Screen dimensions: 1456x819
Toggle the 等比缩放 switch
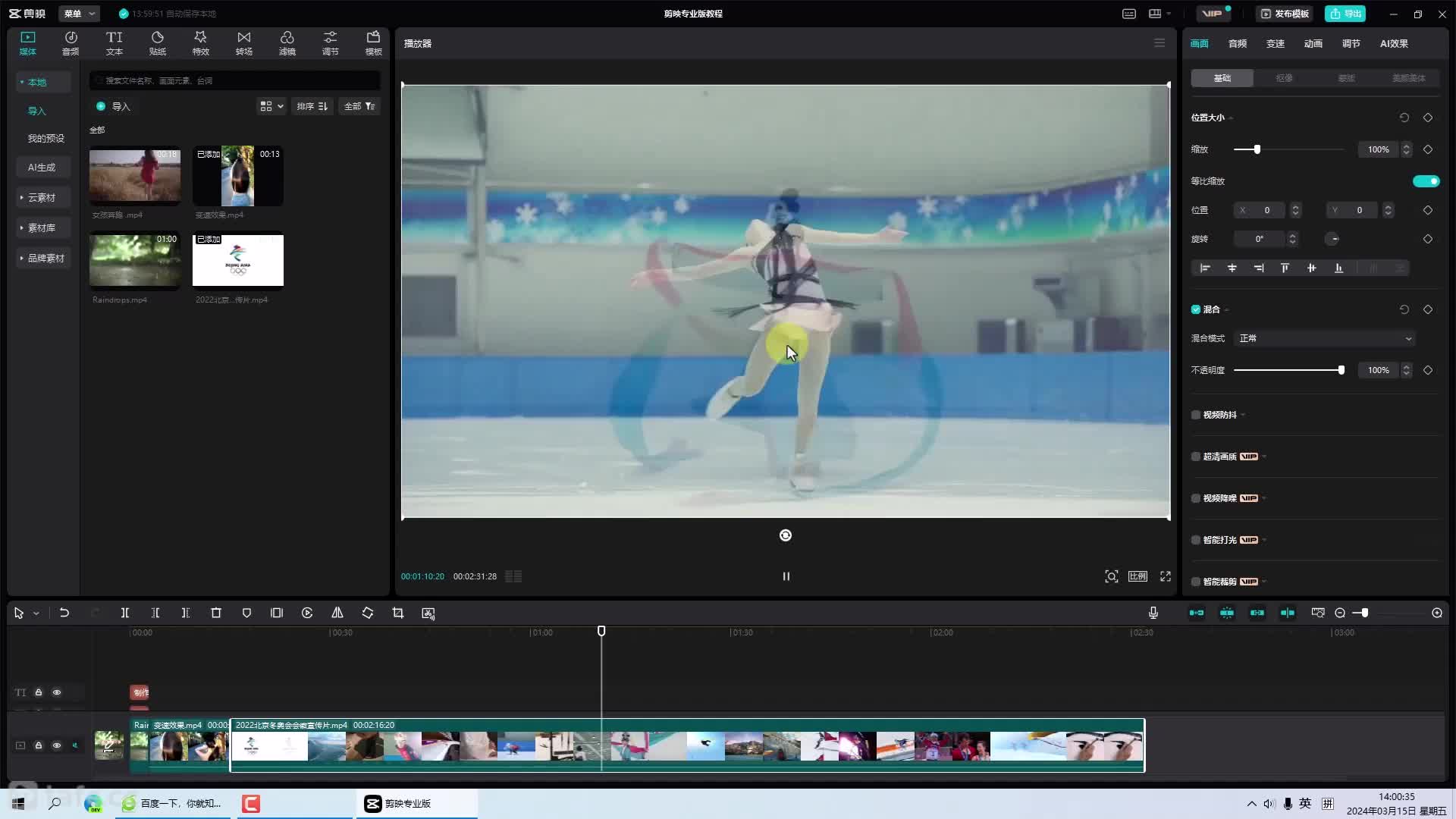[x=1426, y=181]
